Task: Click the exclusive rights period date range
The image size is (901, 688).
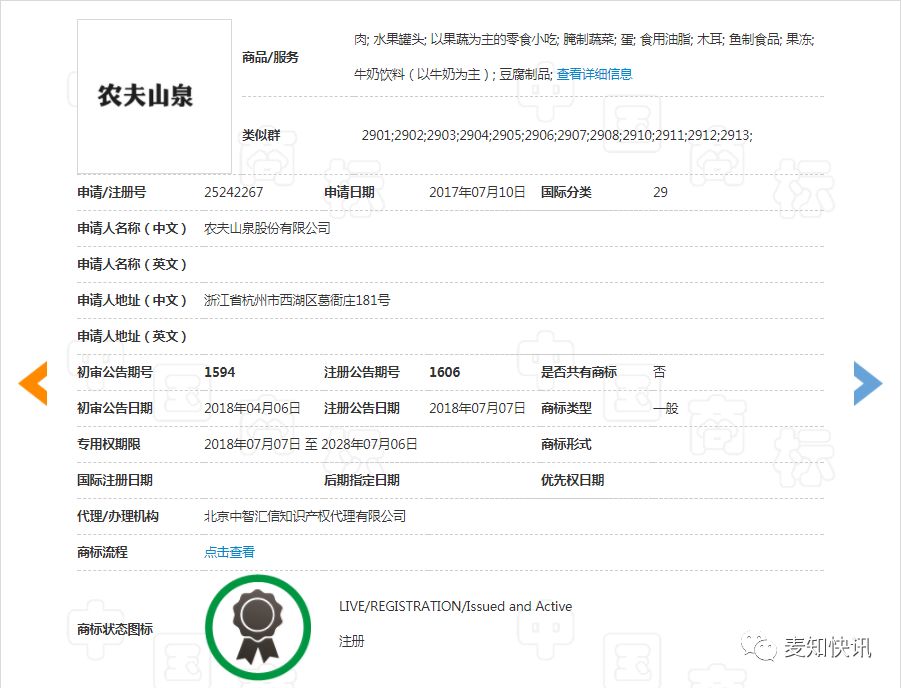Action: (x=310, y=444)
